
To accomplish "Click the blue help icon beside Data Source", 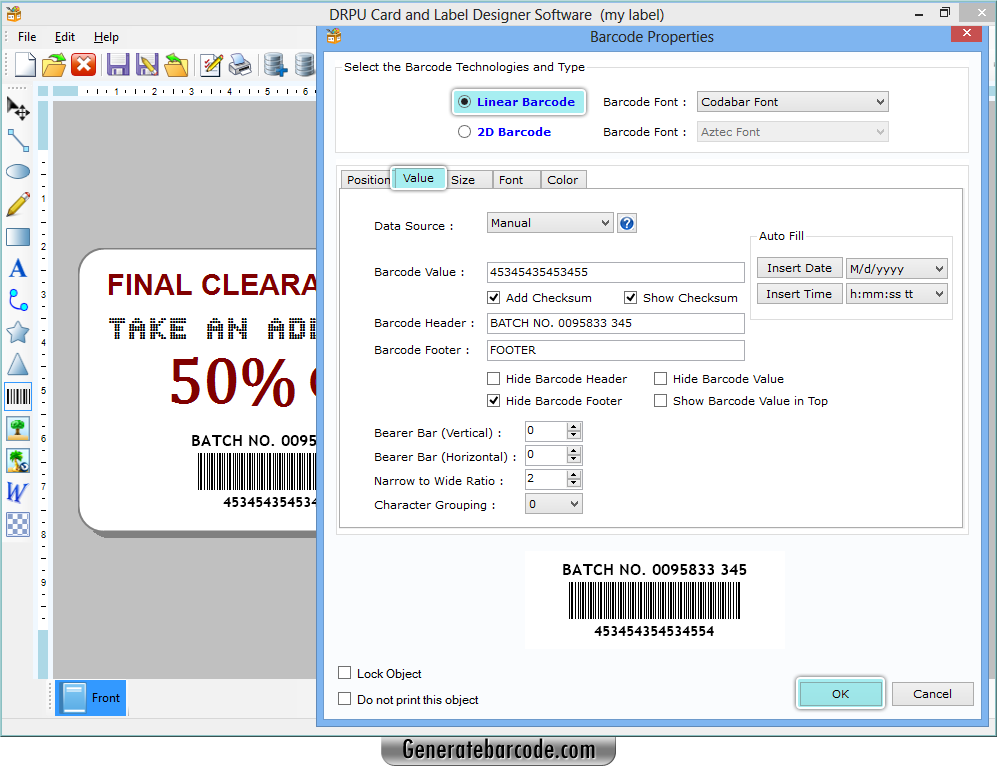I will click(627, 223).
